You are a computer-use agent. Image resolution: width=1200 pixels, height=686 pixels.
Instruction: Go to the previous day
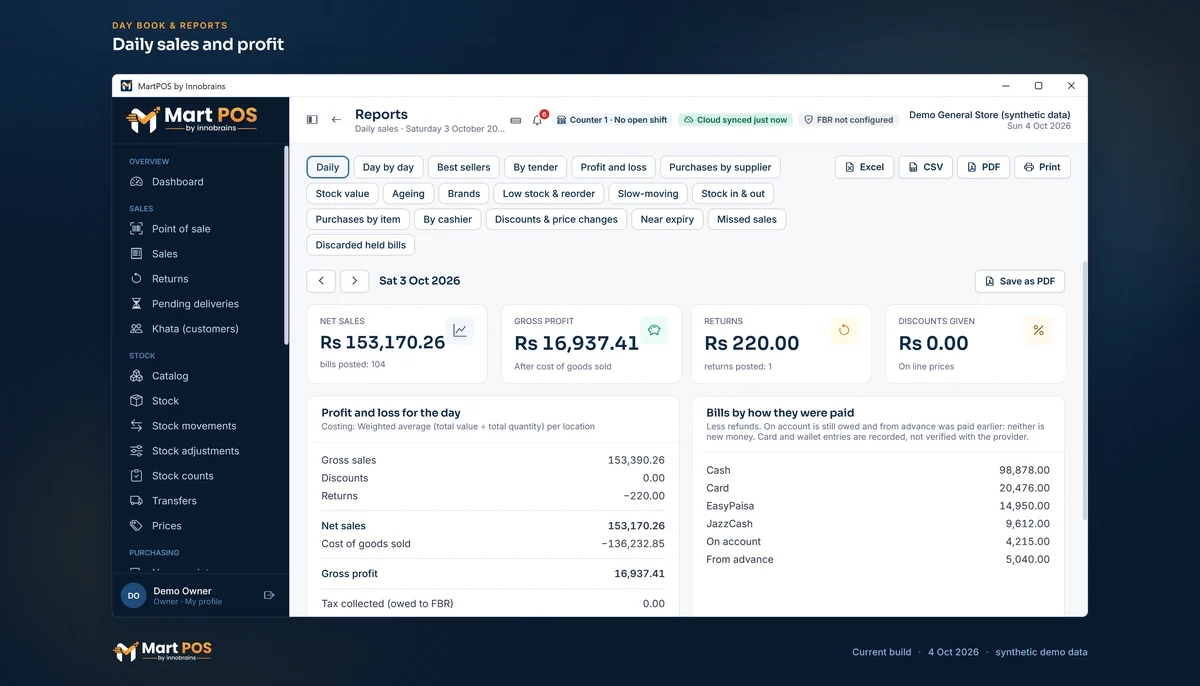point(321,281)
